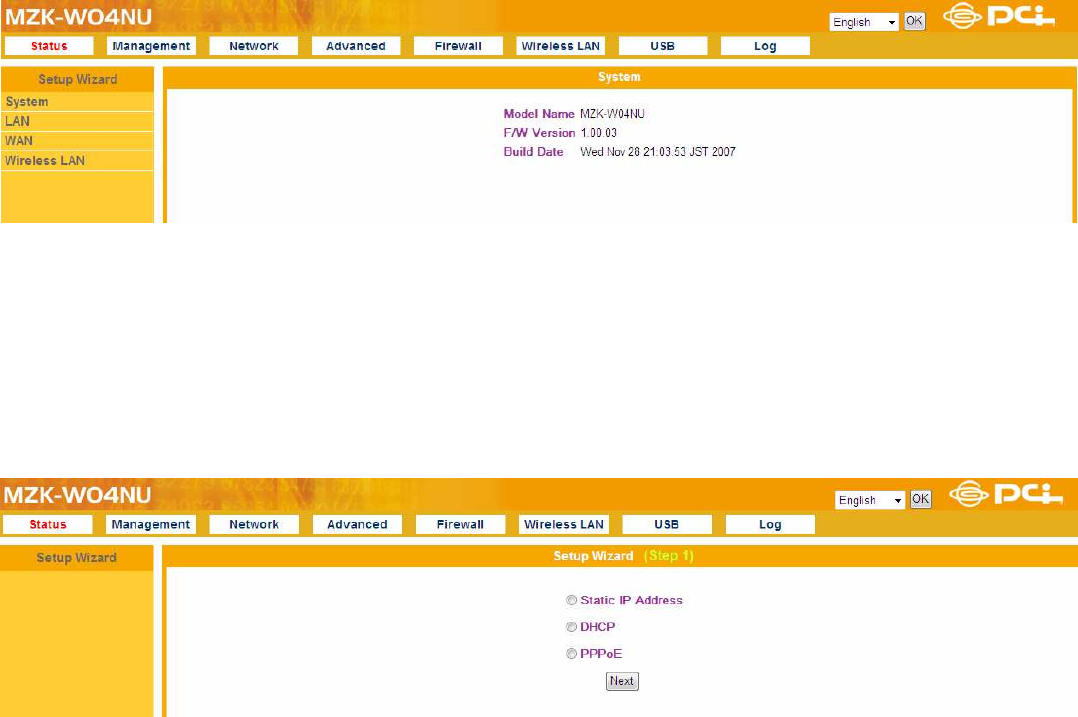Open USB tab in top System window
The width and height of the screenshot is (1078, 717).
point(663,46)
